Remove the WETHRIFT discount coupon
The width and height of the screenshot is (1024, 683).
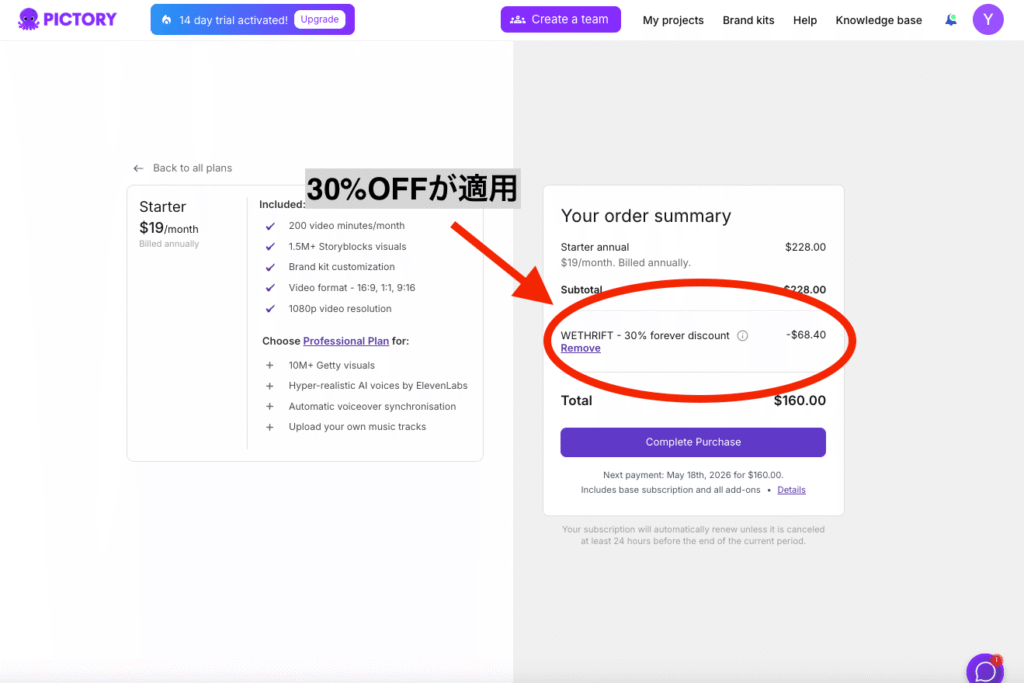[581, 348]
